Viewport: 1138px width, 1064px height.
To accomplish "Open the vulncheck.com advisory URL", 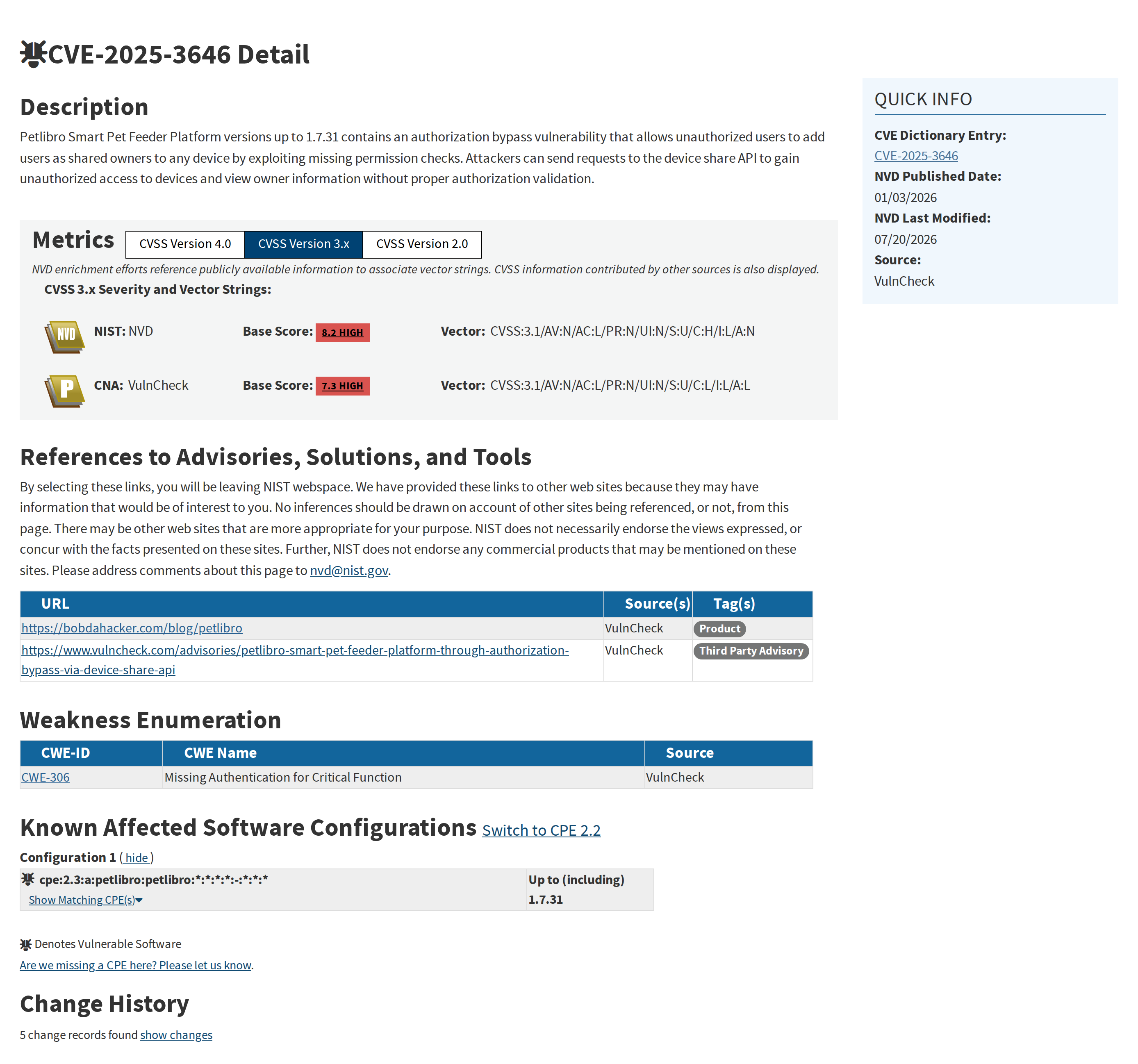I will (295, 660).
